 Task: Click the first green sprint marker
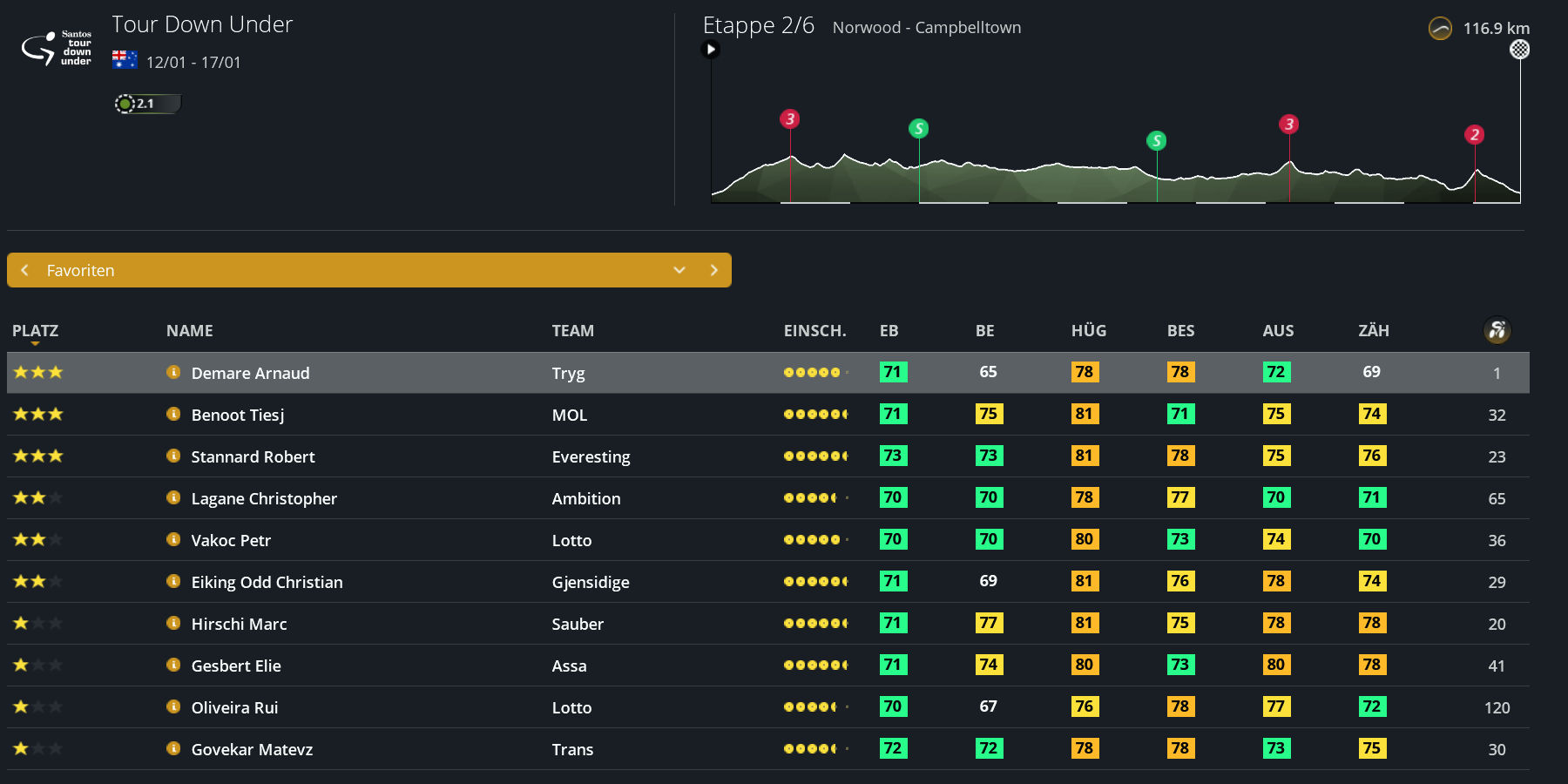[918, 129]
